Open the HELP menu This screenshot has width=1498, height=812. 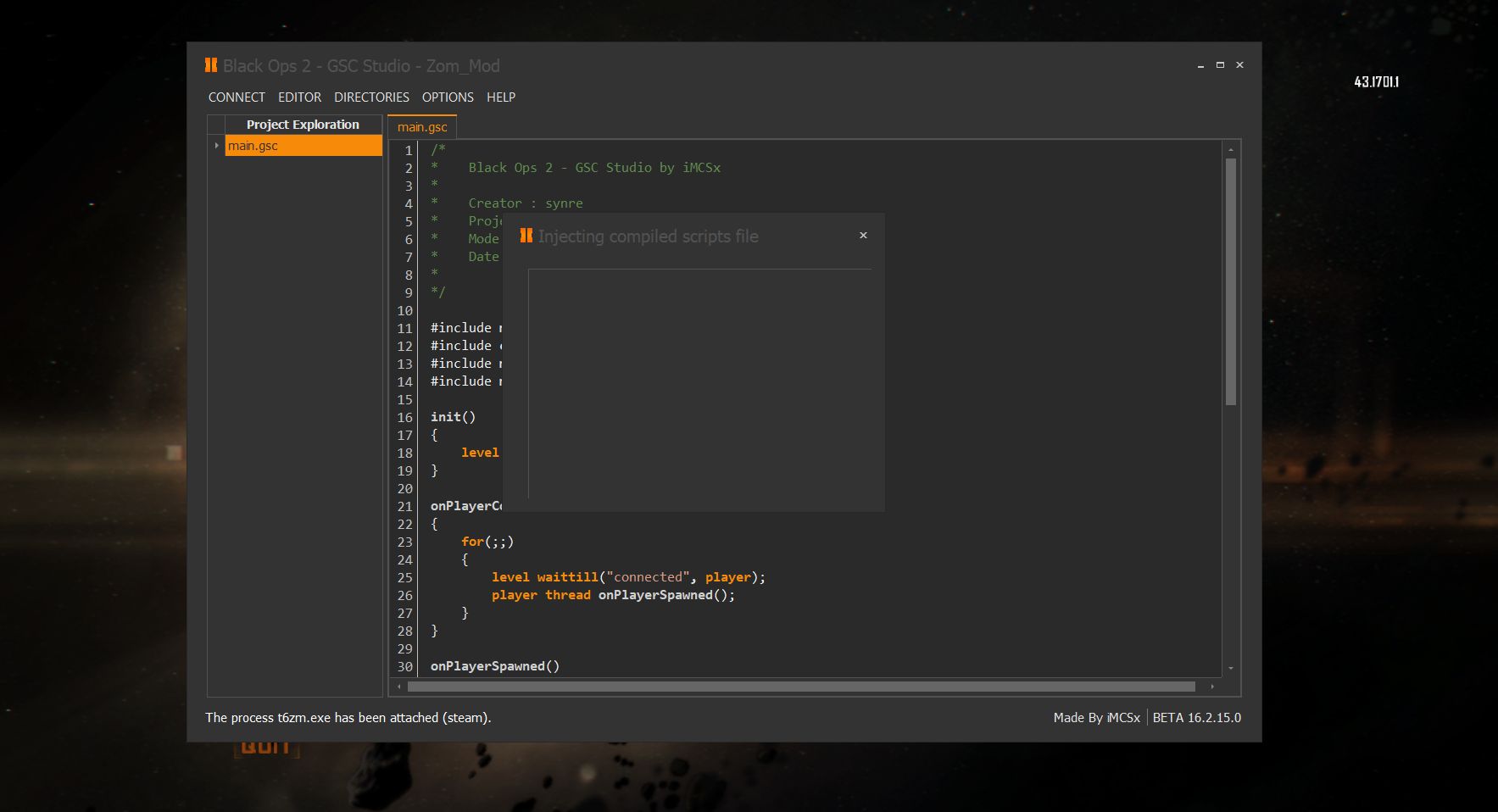[x=501, y=97]
